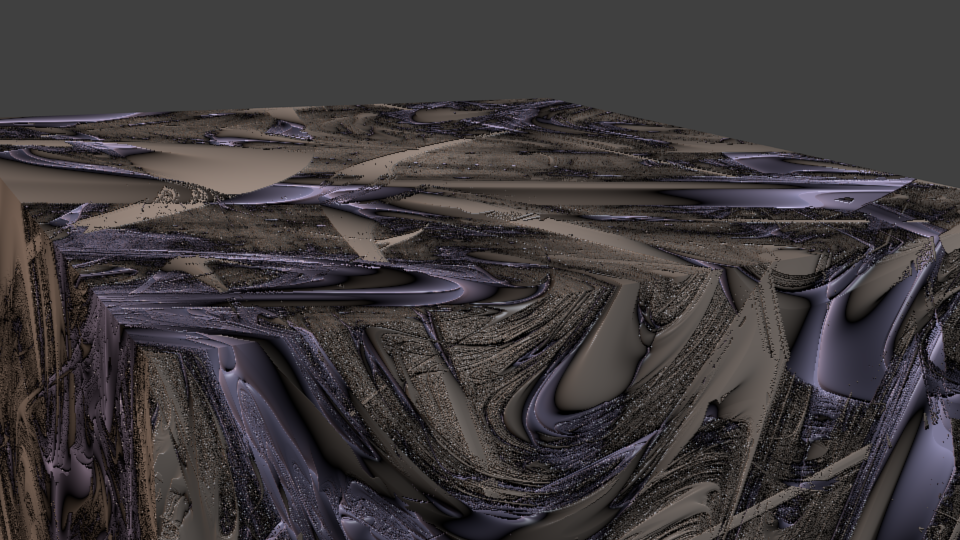
Task: Click the tan strip along the far left edge
Action: pyautogui.click(x=12, y=300)
